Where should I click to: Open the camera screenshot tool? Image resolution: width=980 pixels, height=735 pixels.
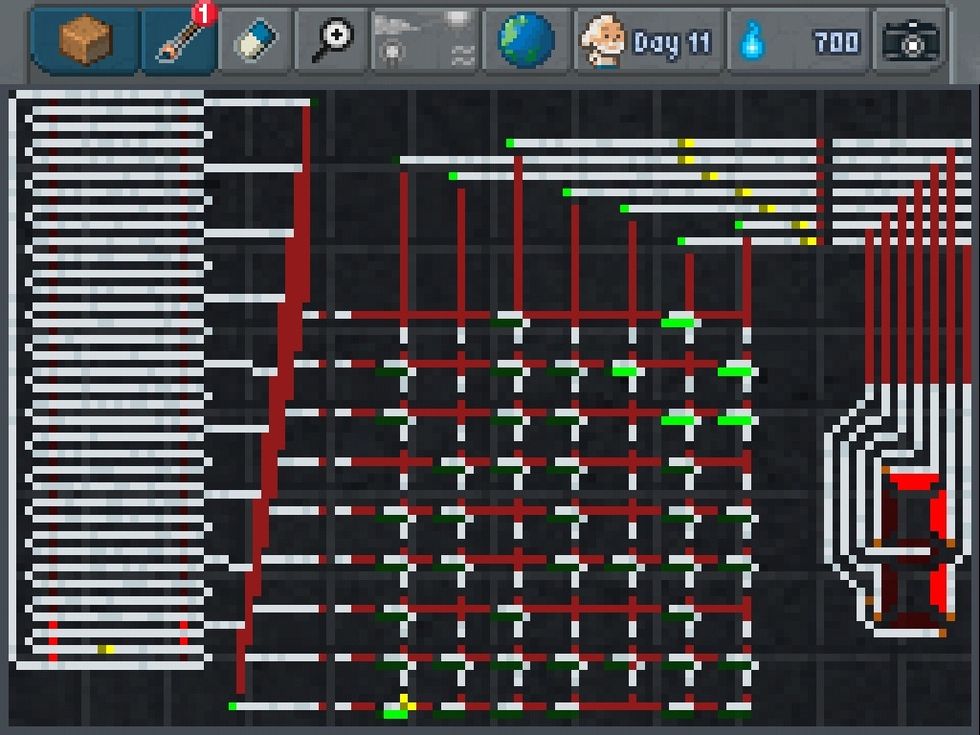click(911, 42)
